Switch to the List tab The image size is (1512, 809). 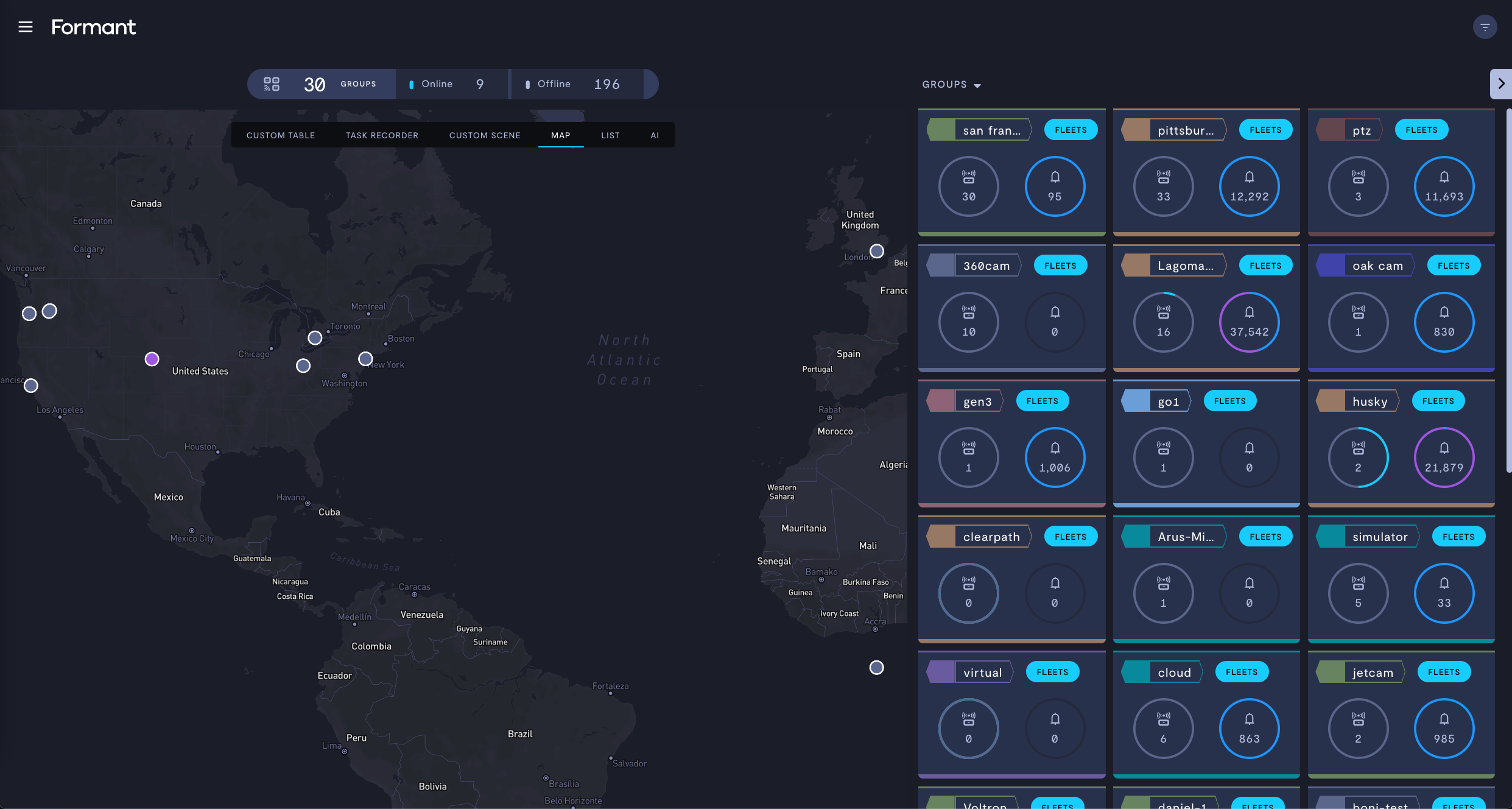610,135
